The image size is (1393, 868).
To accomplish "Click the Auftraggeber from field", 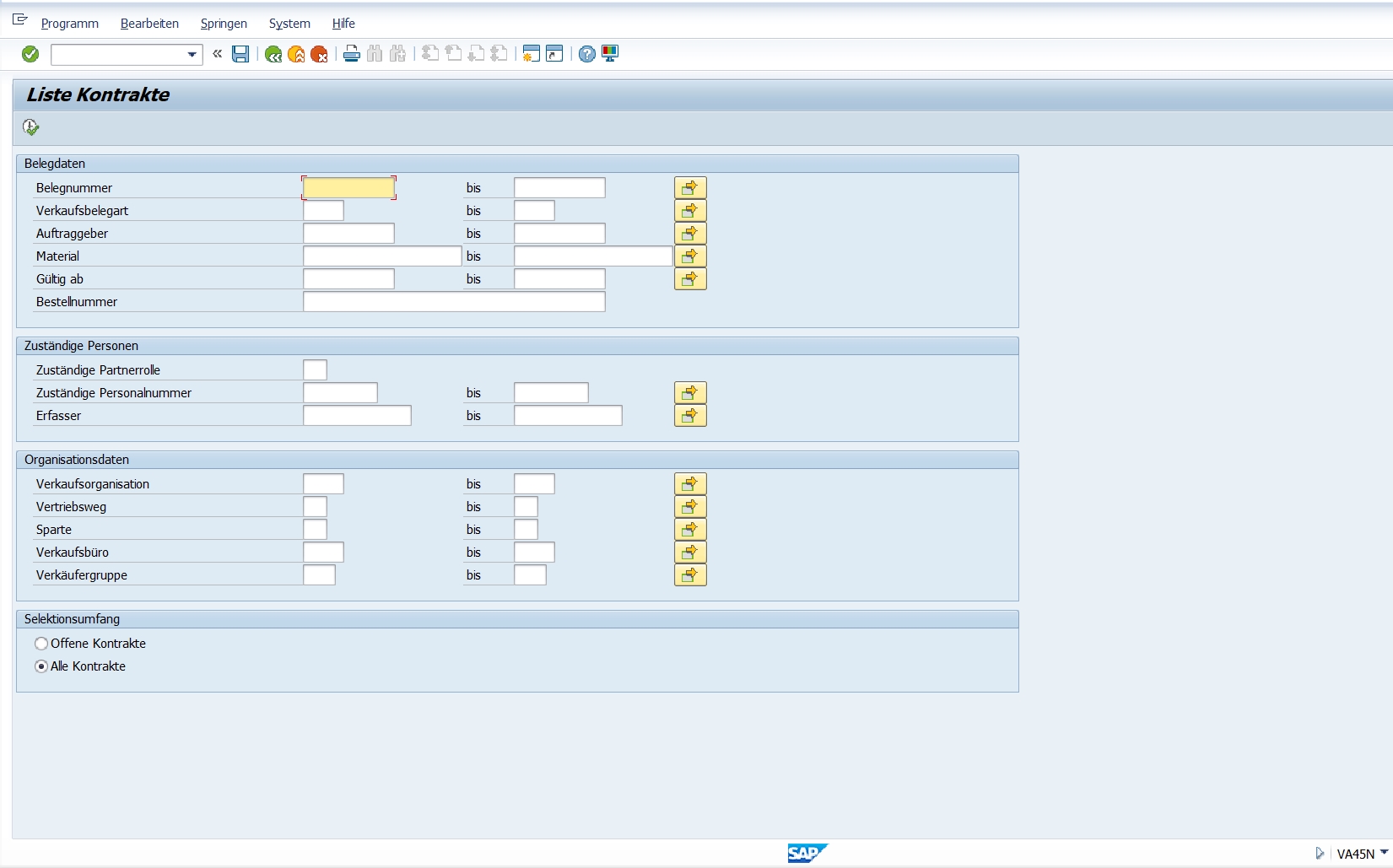I will point(348,233).
